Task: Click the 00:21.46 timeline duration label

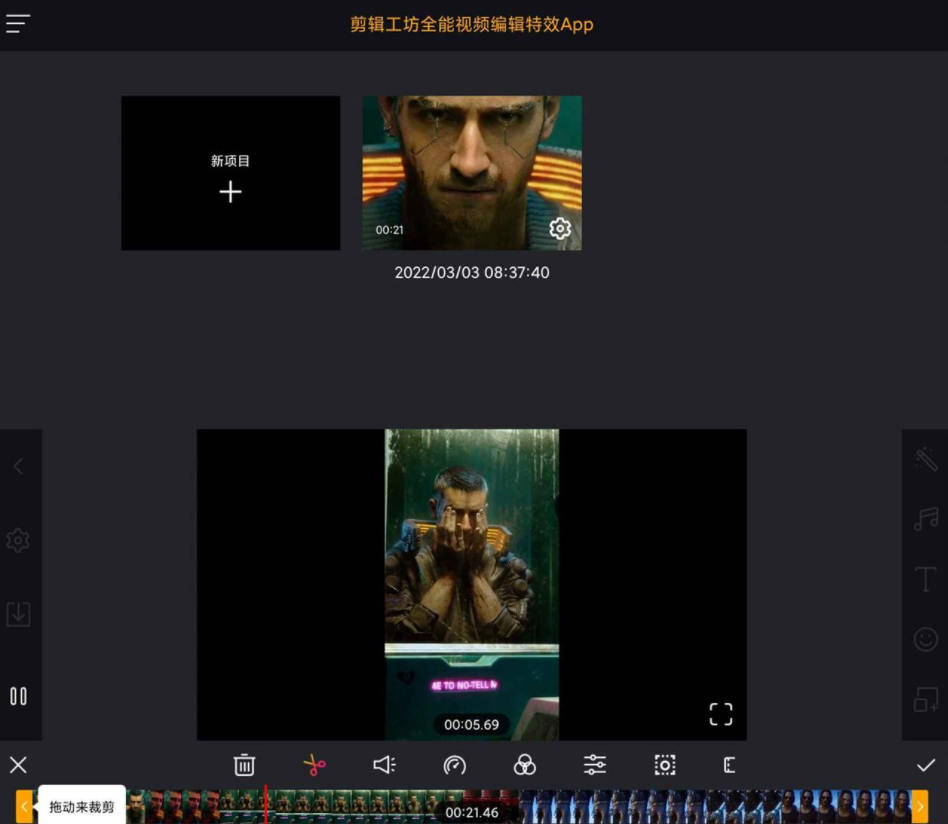Action: point(472,813)
